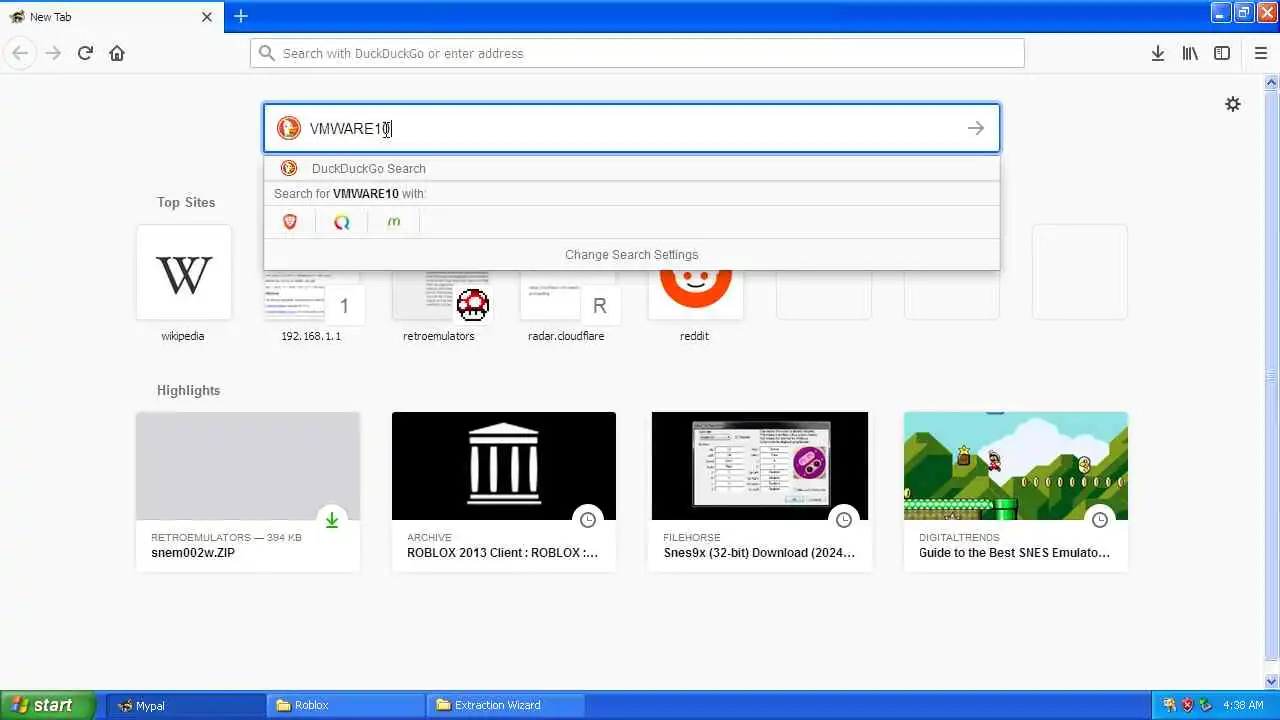Open Guide to the Best SNES Emulators highlight
The image size is (1280, 720).
coord(1016,491)
